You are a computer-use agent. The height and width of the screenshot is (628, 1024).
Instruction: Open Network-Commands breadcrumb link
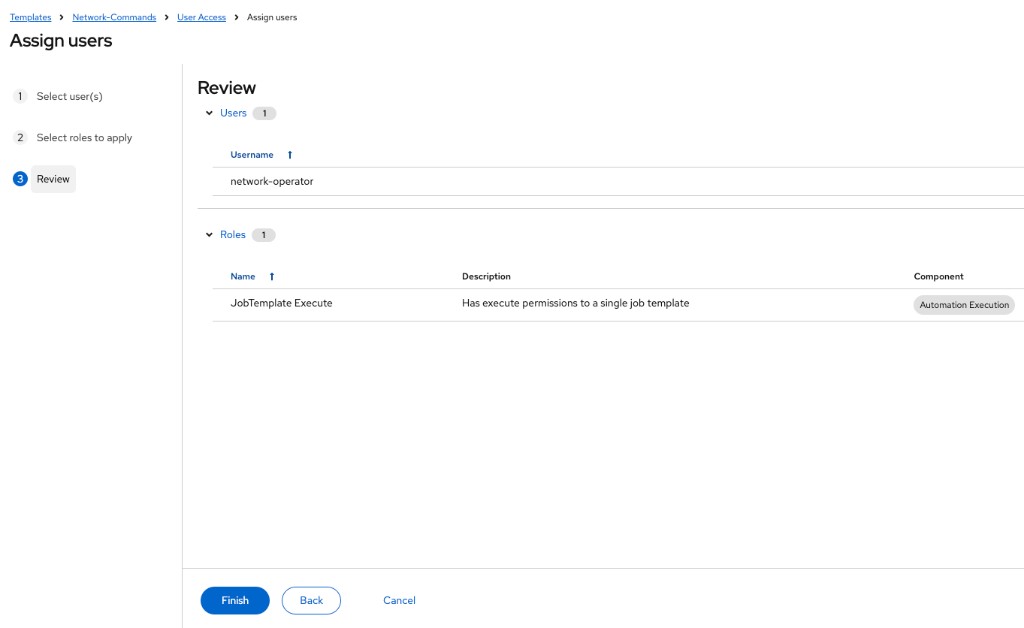click(114, 17)
